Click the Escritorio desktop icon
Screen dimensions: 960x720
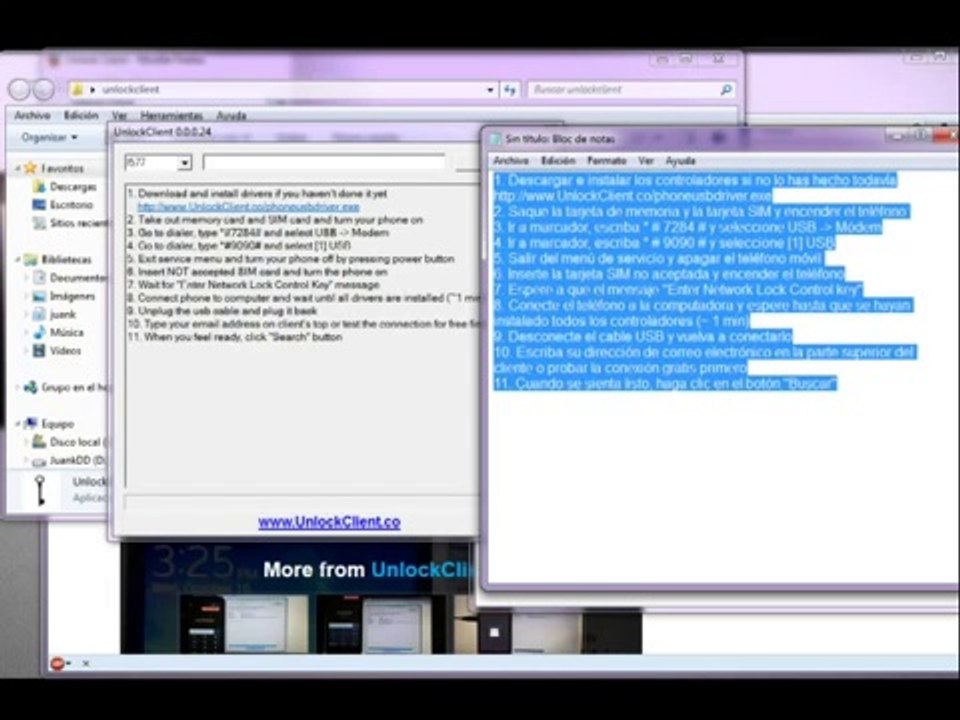39,204
